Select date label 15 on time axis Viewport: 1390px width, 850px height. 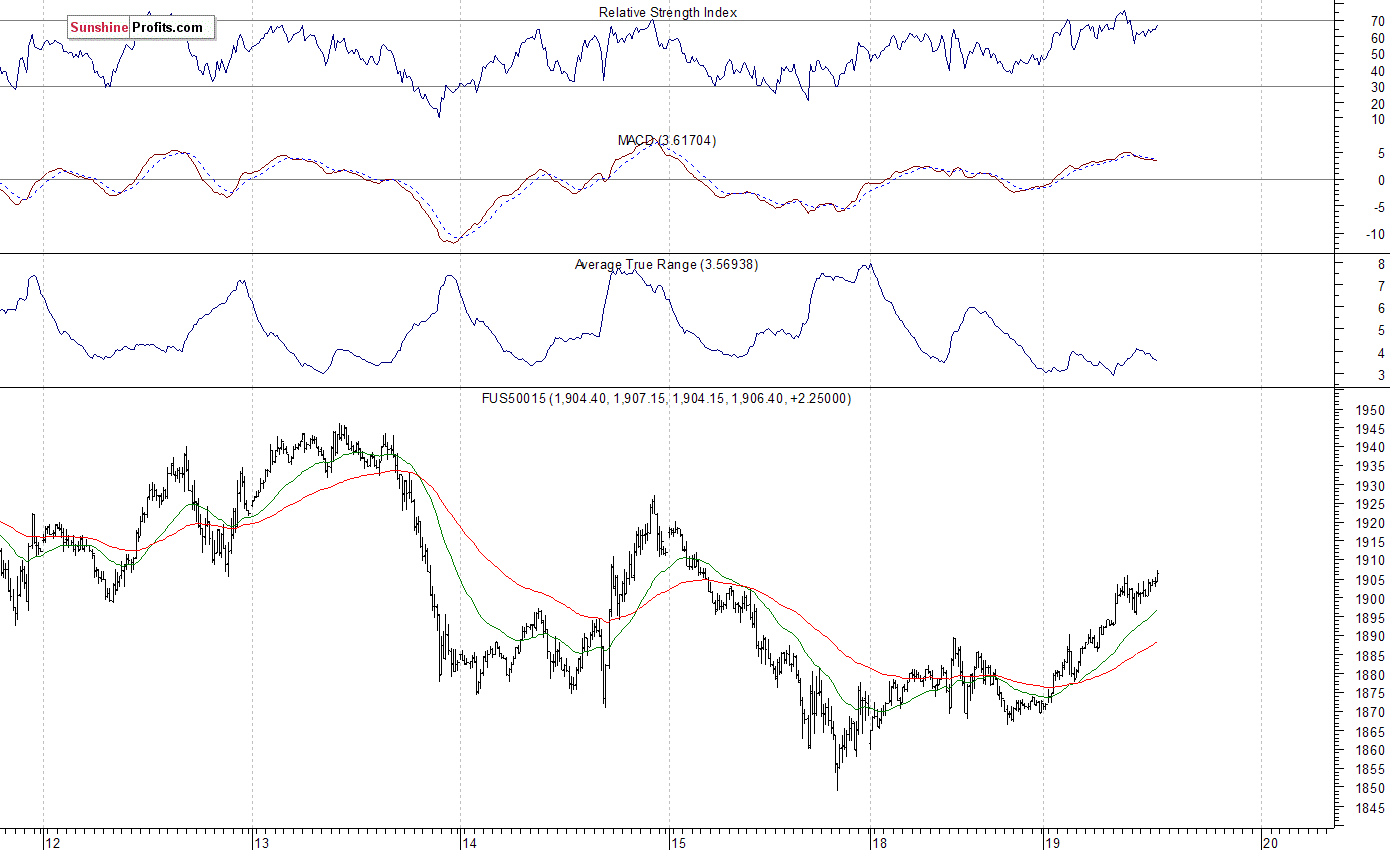679,842
